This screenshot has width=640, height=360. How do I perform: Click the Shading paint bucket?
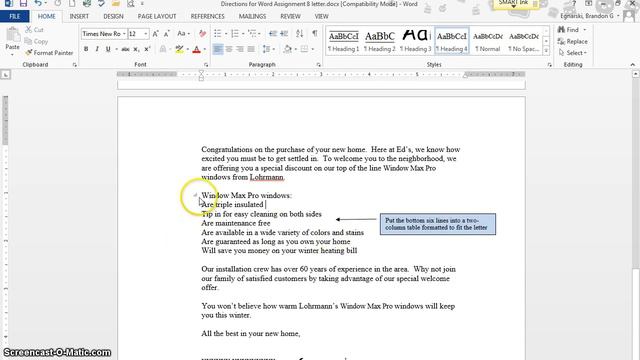click(287, 49)
